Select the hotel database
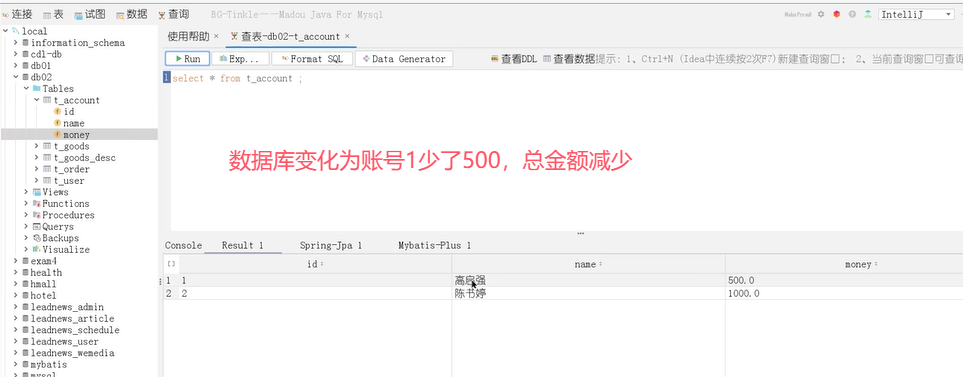The image size is (963, 377). (x=43, y=296)
